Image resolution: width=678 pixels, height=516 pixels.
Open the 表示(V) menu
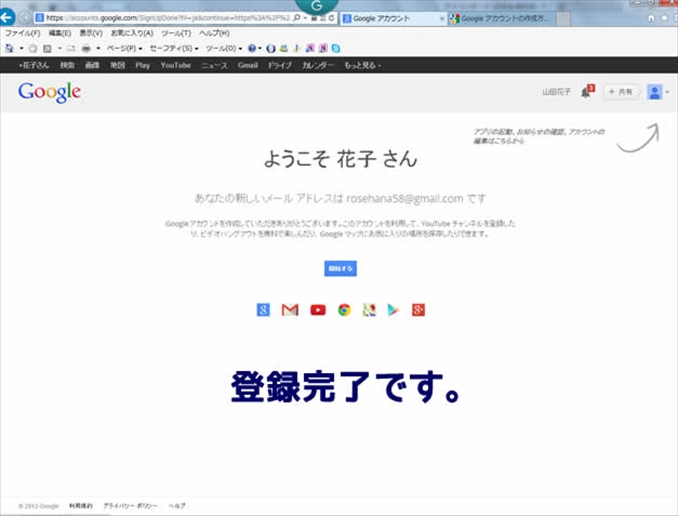(91, 33)
